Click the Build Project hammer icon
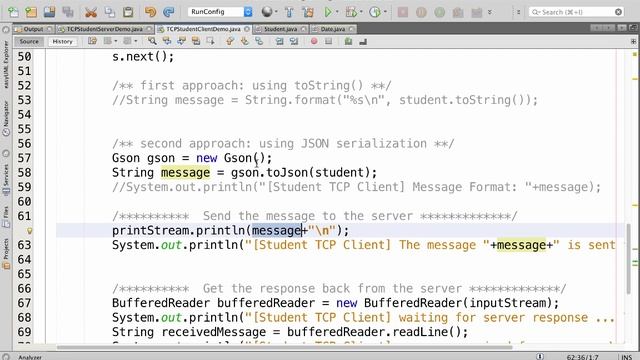The height and width of the screenshot is (360, 640). click(289, 12)
